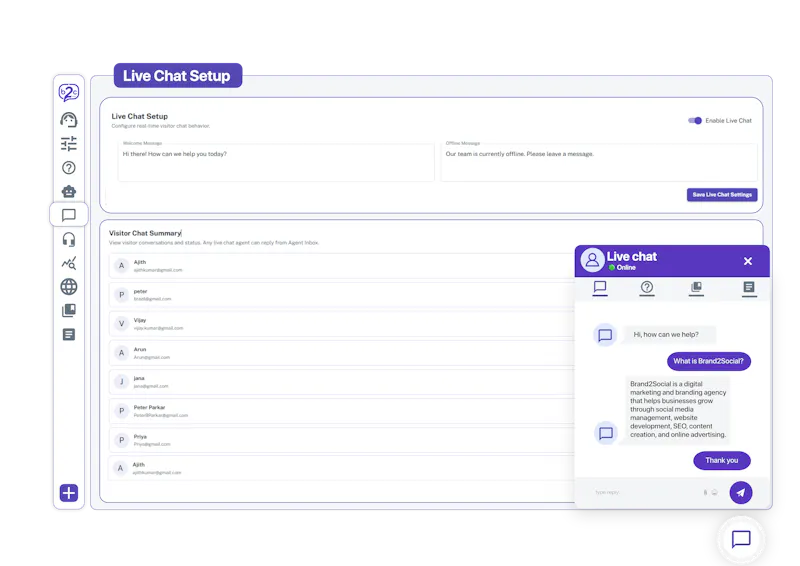Click Save Live Chat Settings button
Viewport: 800px width, 566px height.
coord(722,194)
